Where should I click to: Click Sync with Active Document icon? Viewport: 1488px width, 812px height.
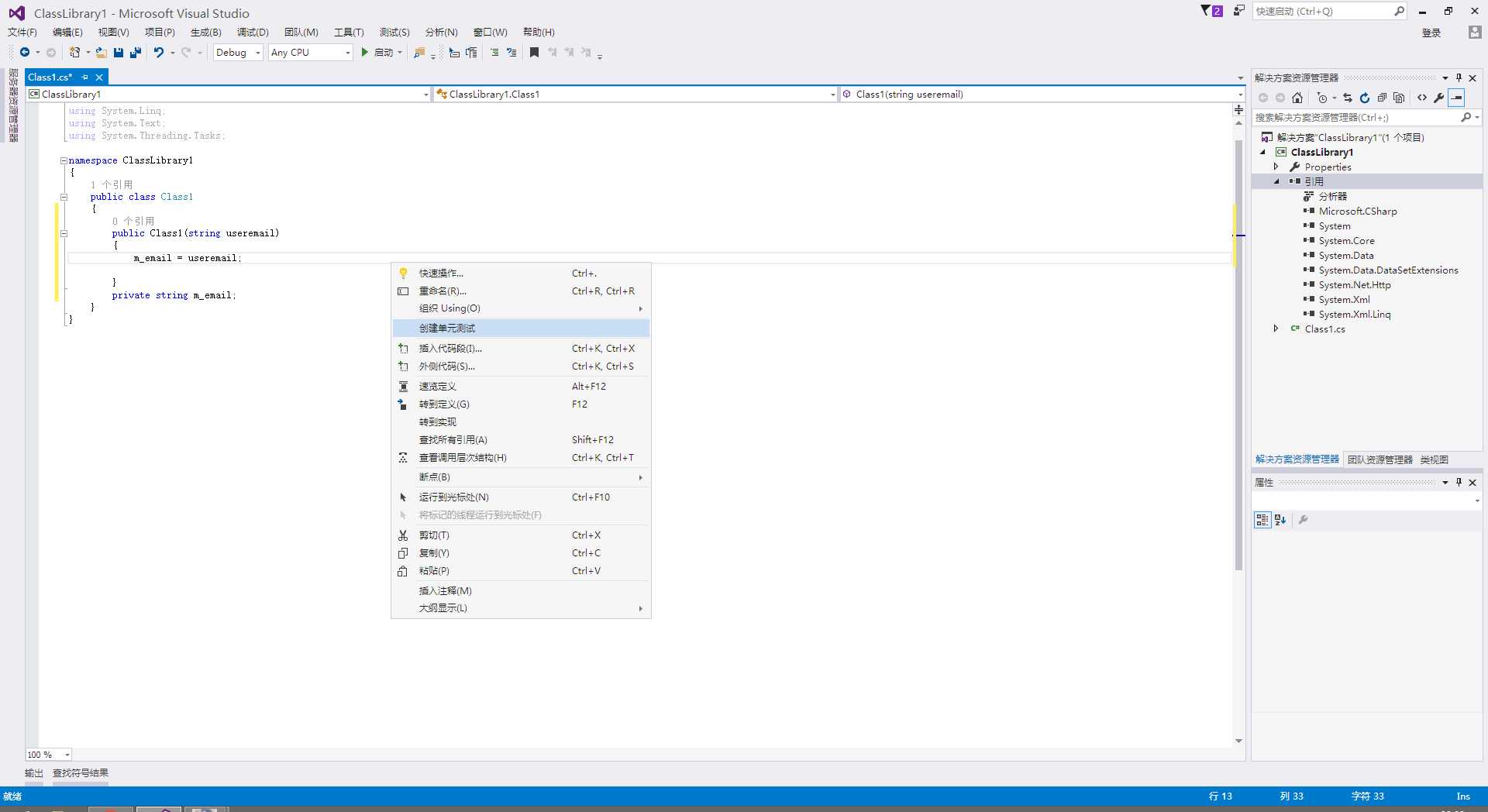pos(1348,98)
